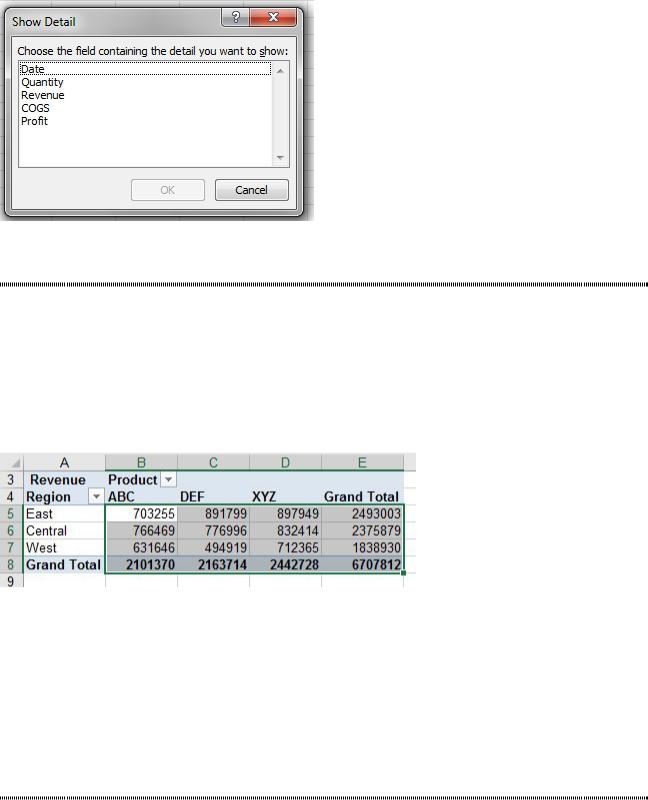This screenshot has height=800, width=648.
Task: Open the Region filter dropdown
Action: point(96,496)
